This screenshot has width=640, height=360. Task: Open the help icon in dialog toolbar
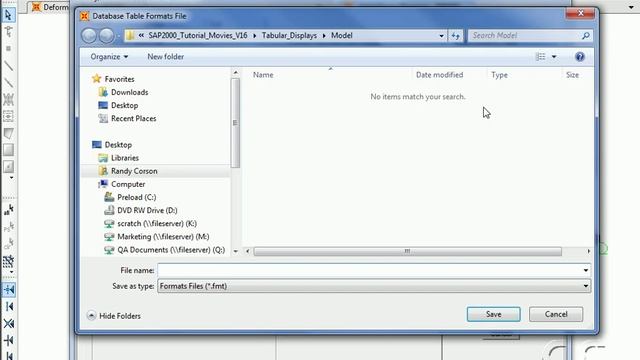coord(580,57)
